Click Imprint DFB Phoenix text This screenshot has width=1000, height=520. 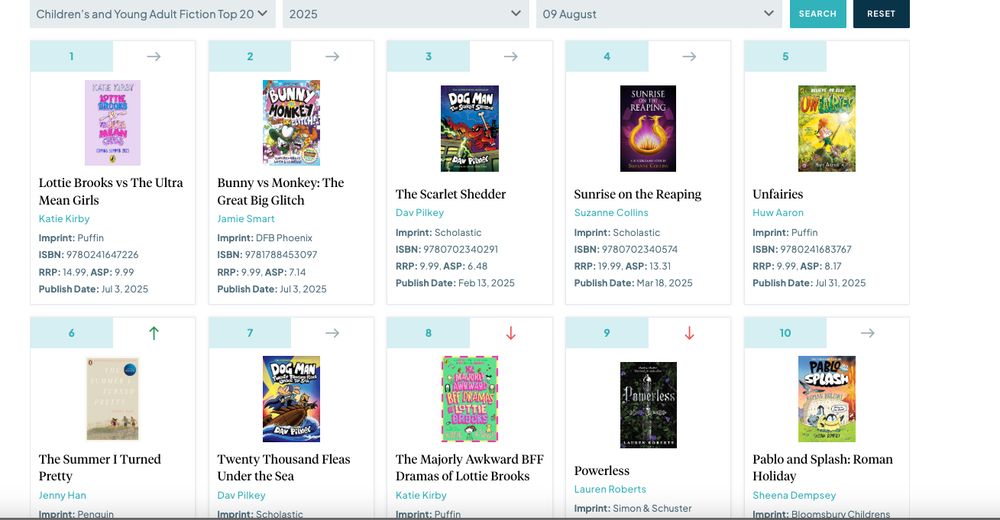tap(265, 238)
